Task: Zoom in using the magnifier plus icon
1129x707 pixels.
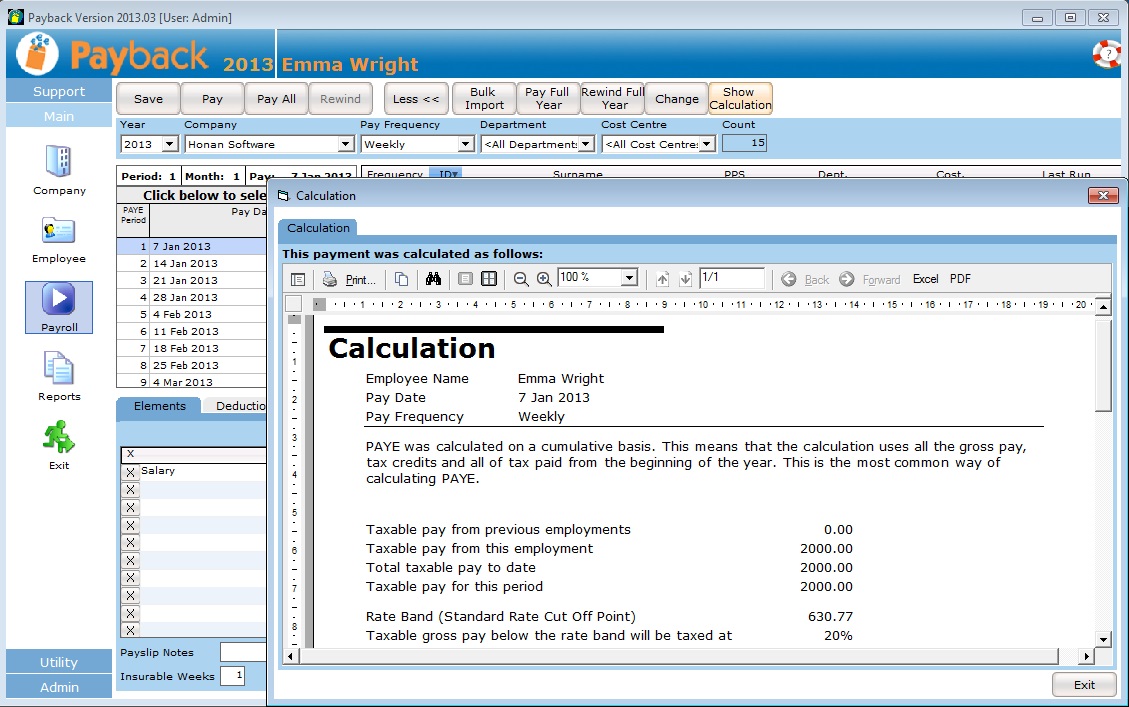Action: pyautogui.click(x=544, y=279)
